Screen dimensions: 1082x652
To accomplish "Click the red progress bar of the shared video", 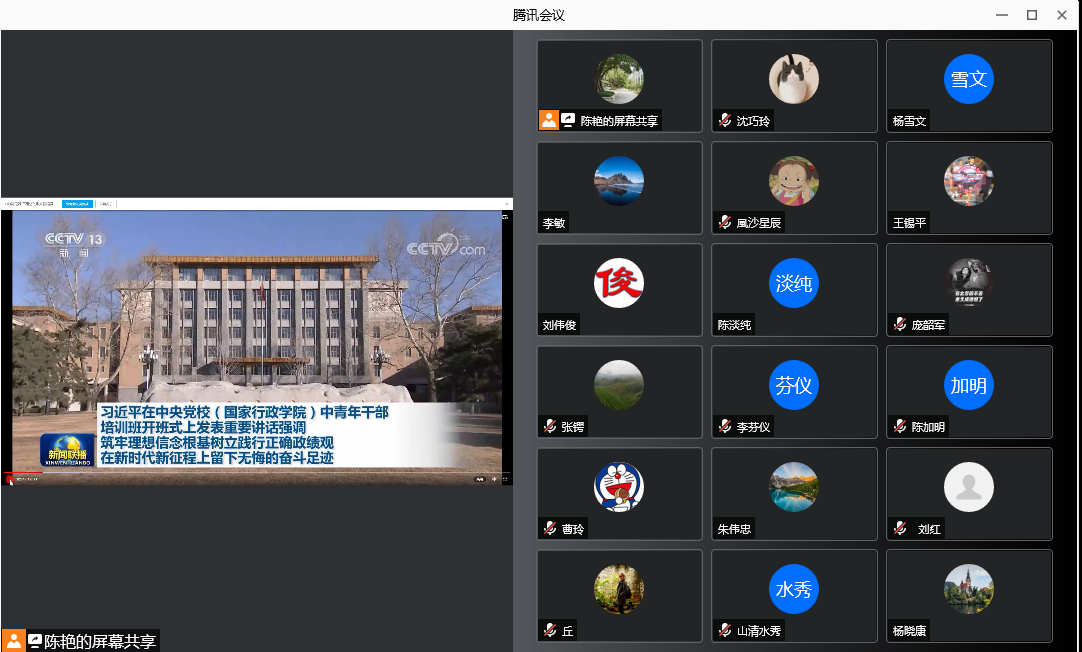I will (x=23, y=473).
